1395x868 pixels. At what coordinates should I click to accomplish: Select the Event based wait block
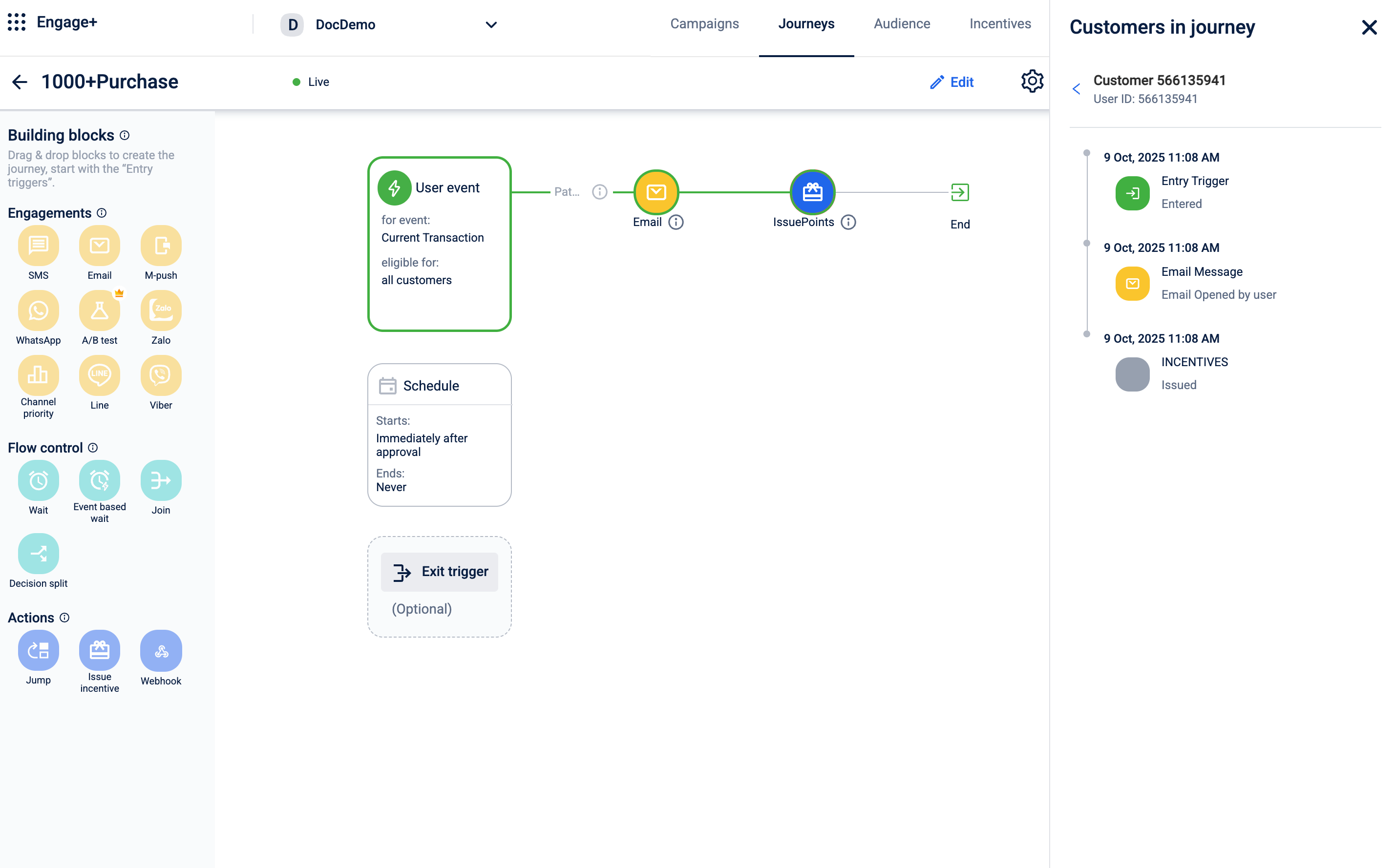coord(99,480)
